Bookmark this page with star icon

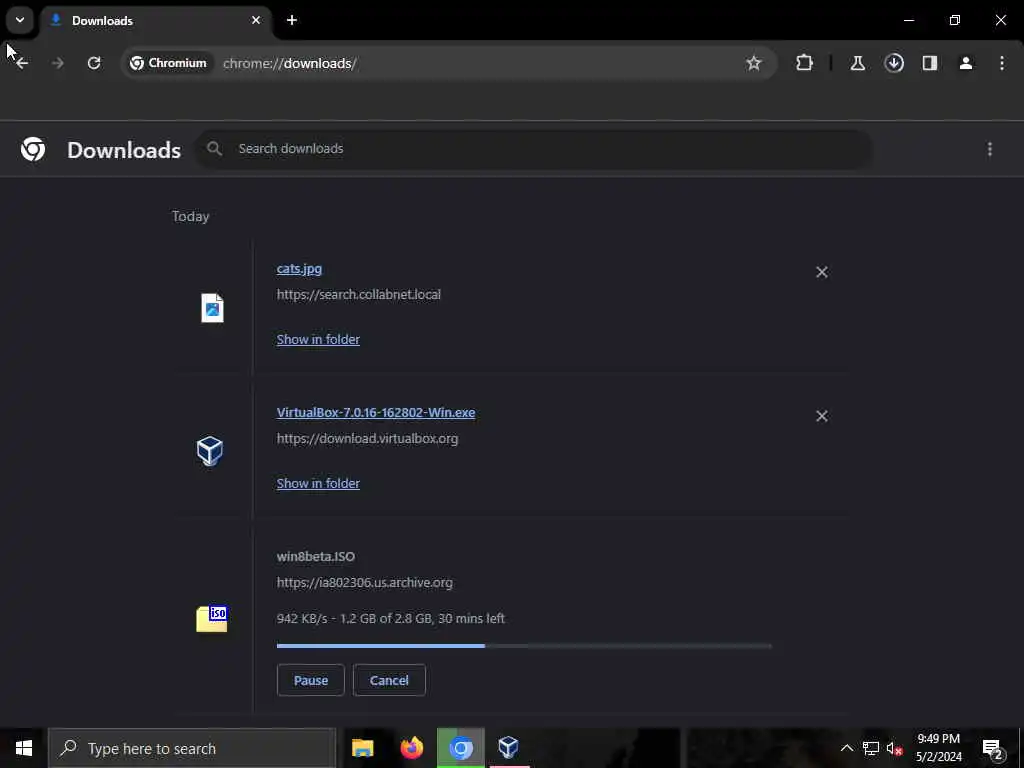754,63
